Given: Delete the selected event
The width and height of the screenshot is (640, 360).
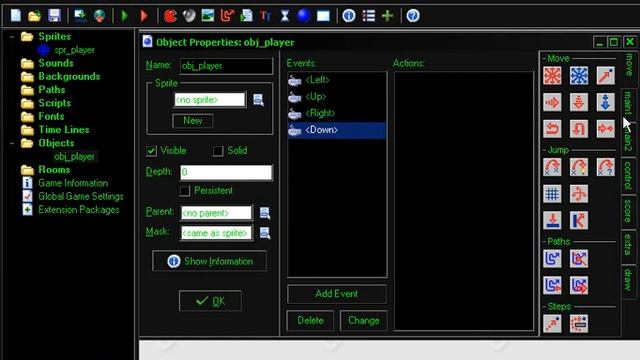Looking at the screenshot, I should pyautogui.click(x=310, y=321).
